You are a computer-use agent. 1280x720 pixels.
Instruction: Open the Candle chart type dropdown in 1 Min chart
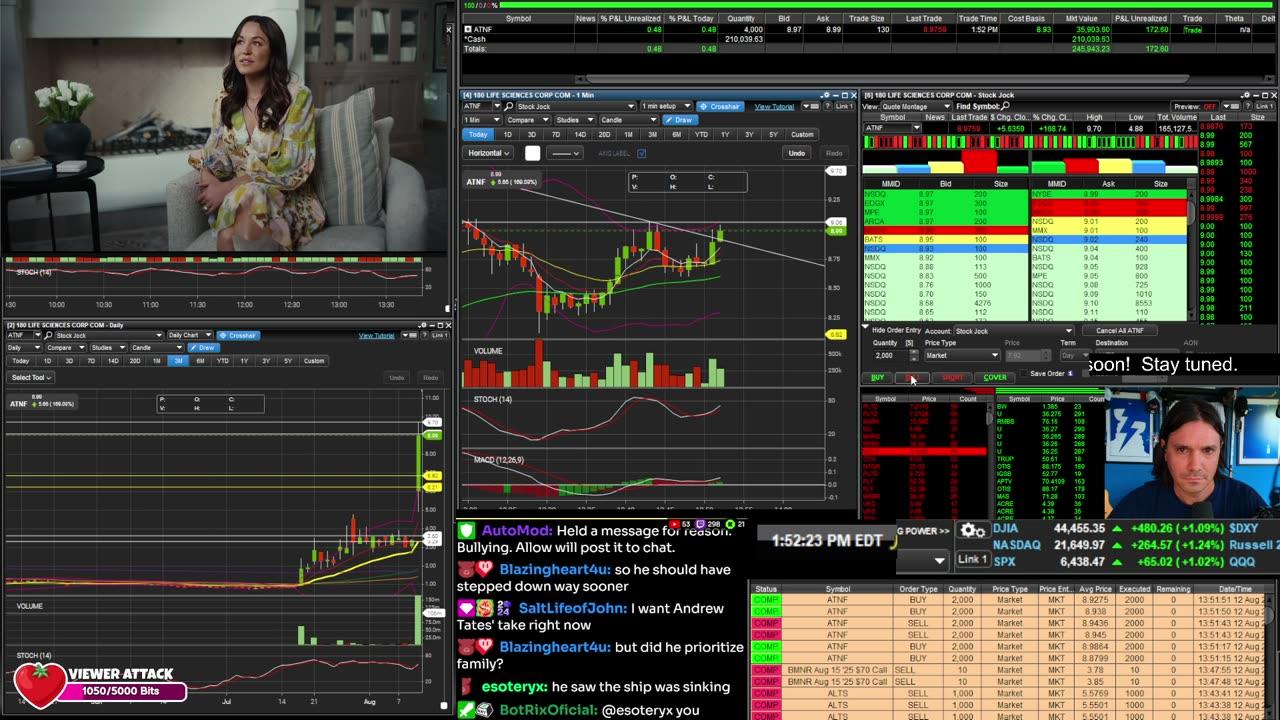coord(630,120)
